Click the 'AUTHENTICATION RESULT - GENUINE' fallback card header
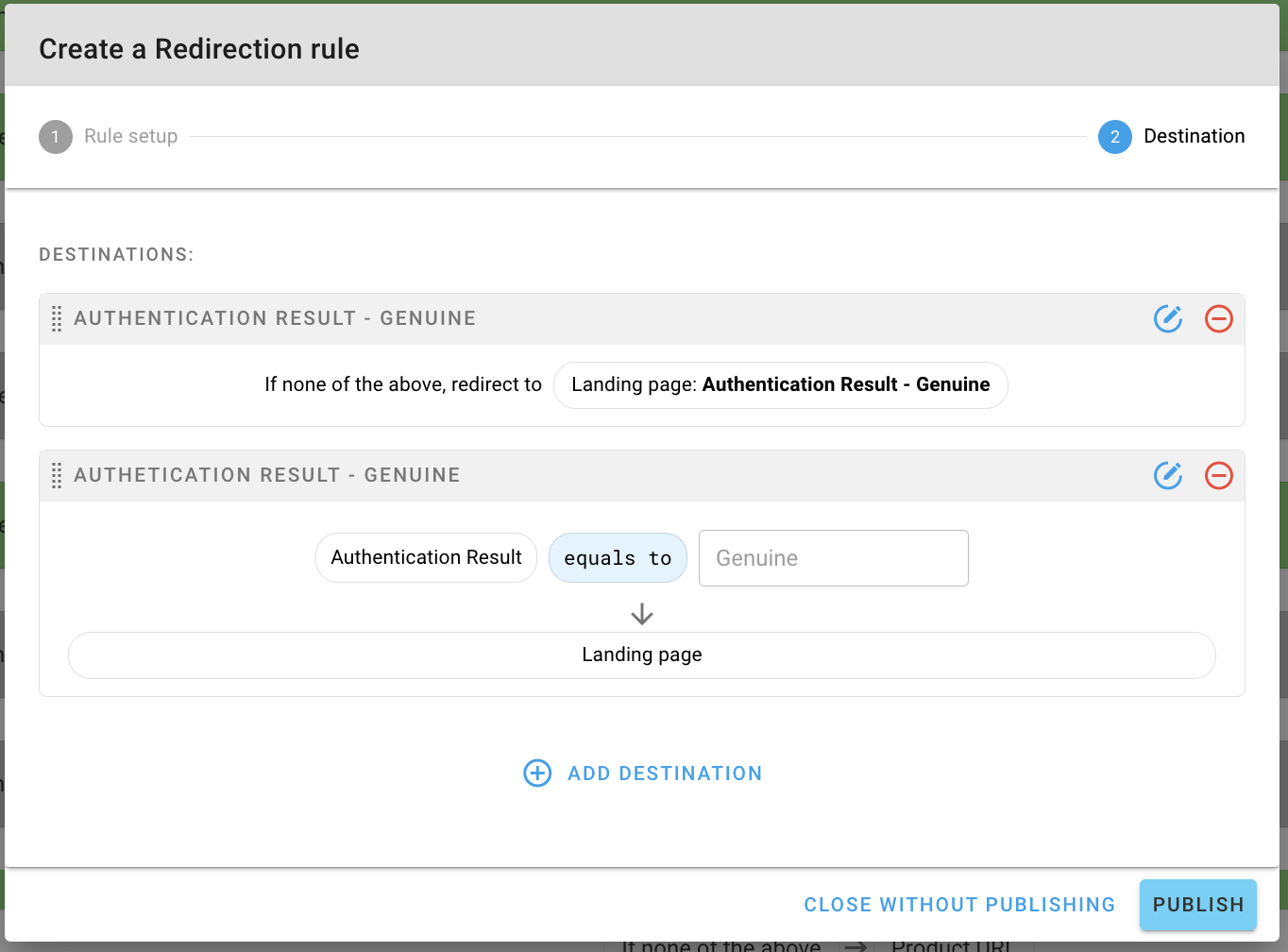 [275, 319]
